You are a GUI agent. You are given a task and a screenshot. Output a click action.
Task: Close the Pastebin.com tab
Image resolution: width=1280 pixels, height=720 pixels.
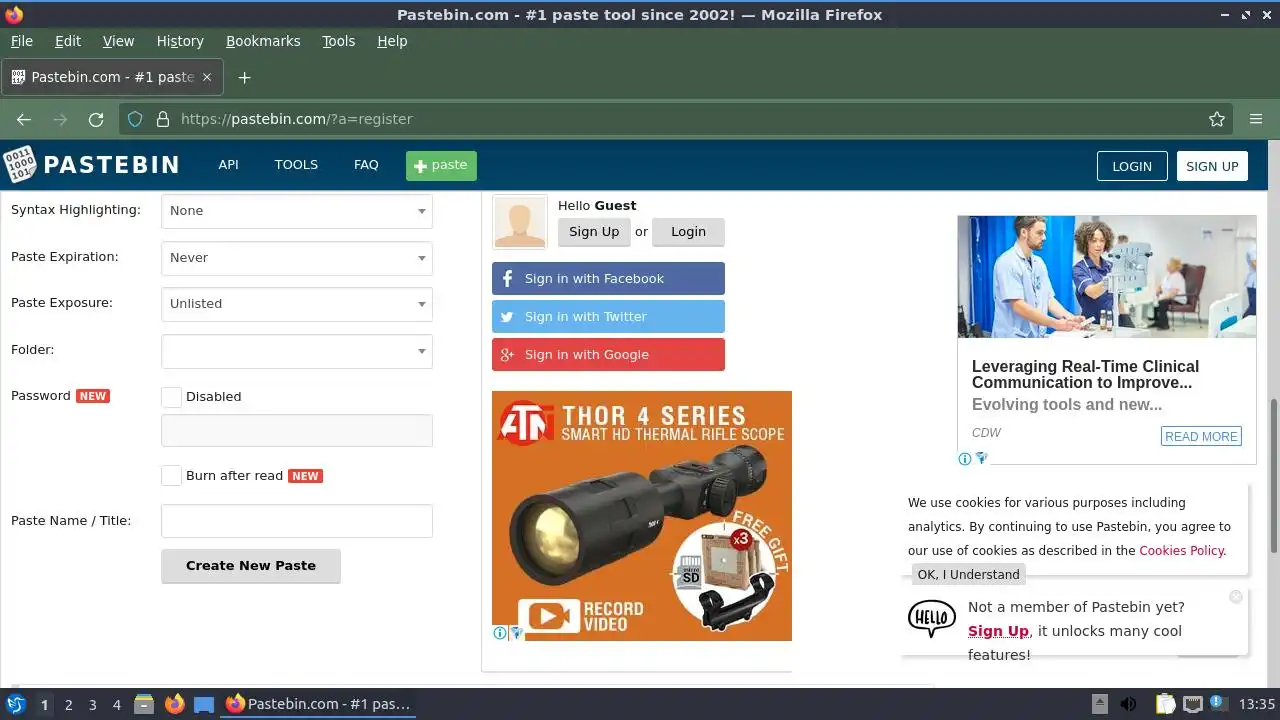click(x=207, y=77)
